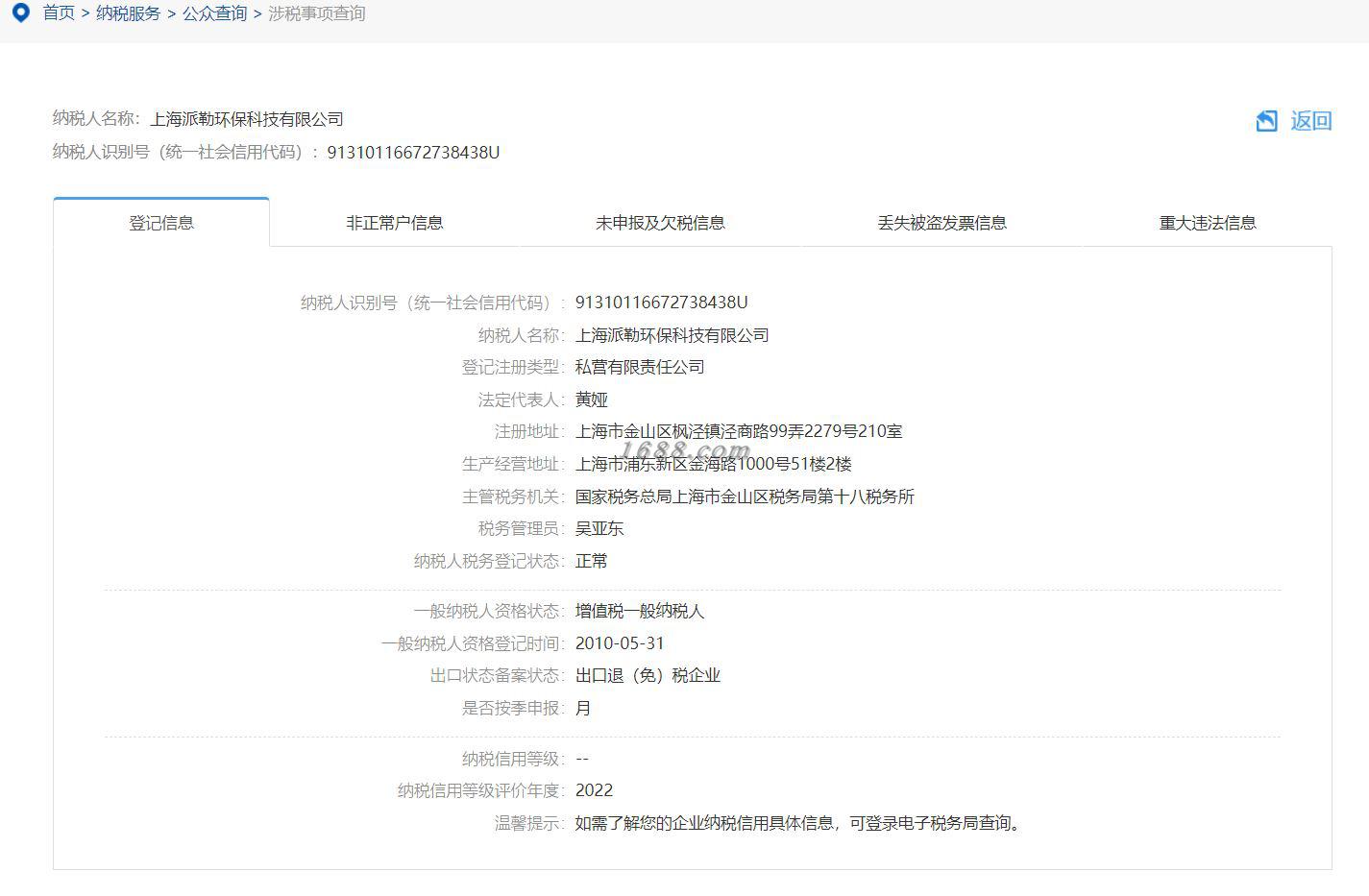Screen dimensions: 1369x896
Task: Click legal representative 黄娅
Action: (x=592, y=400)
